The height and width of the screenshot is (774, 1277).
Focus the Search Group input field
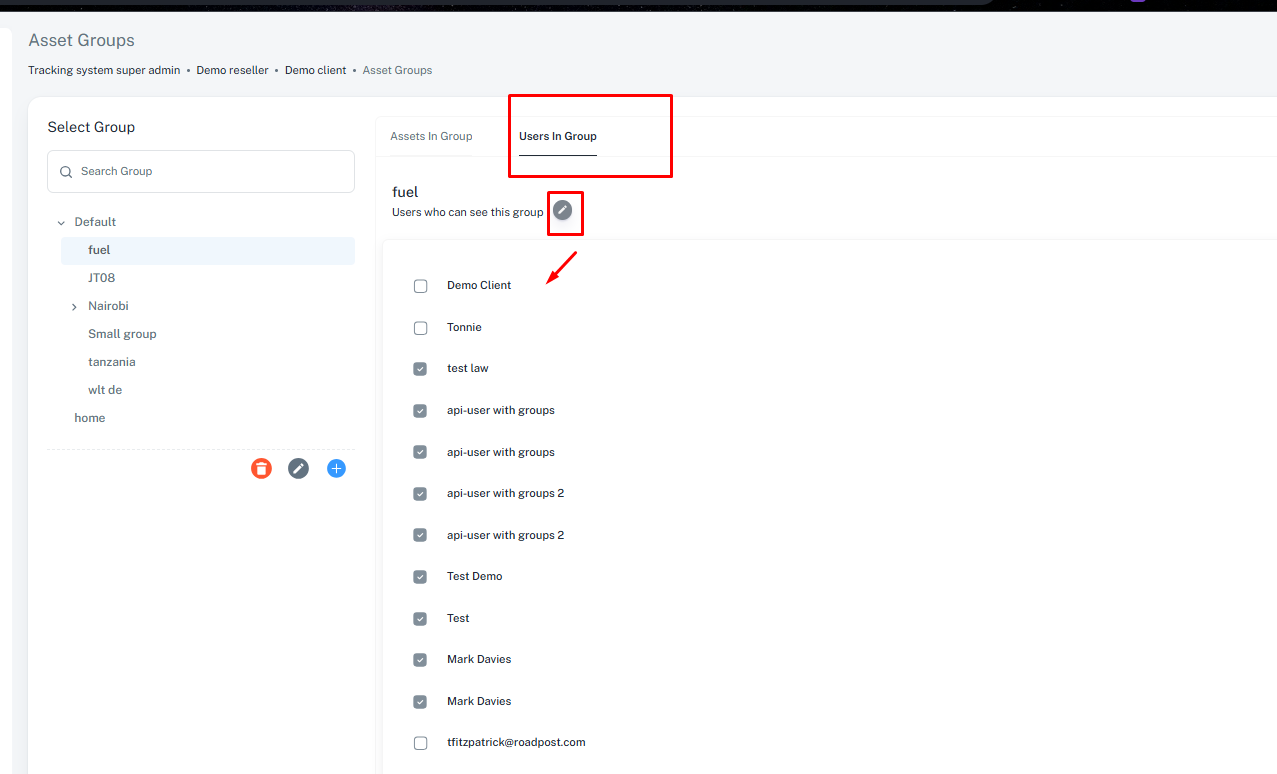pyautogui.click(x=210, y=172)
